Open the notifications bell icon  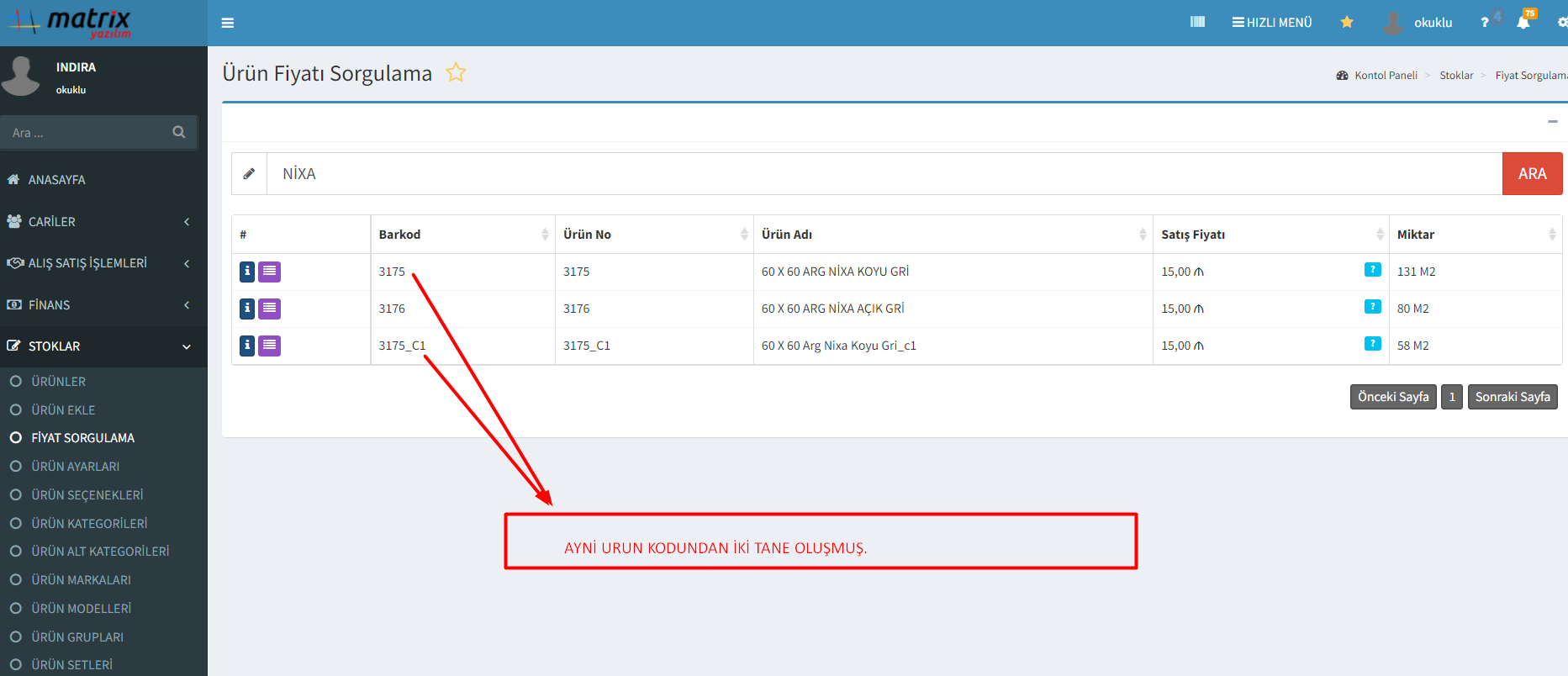pos(1523,23)
